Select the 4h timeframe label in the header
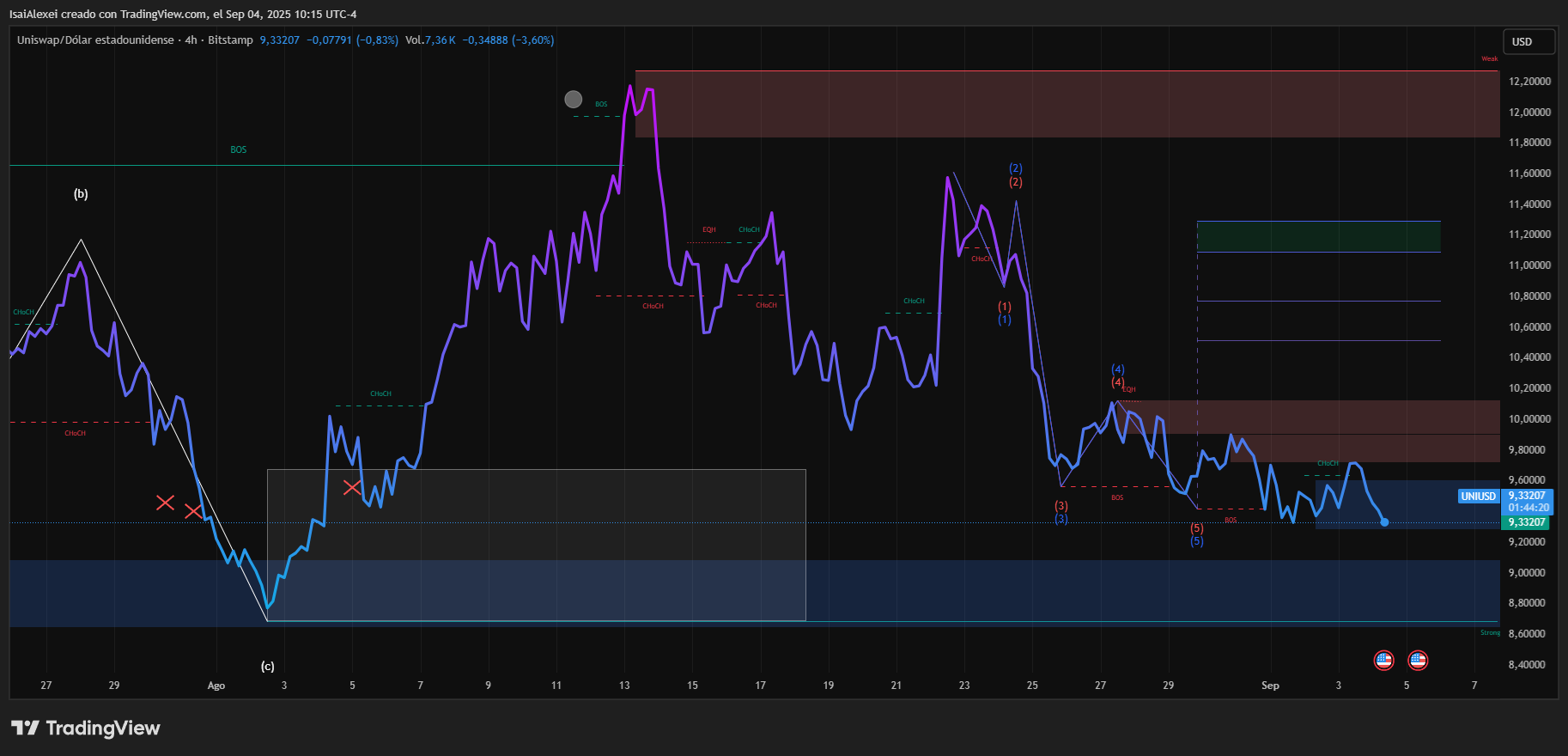The width and height of the screenshot is (1568, 756). click(x=191, y=40)
